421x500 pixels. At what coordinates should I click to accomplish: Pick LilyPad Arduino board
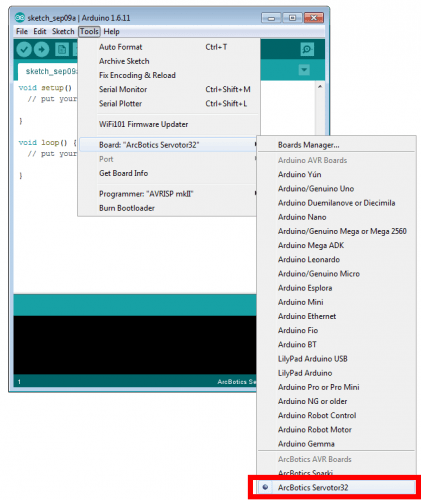point(337,373)
